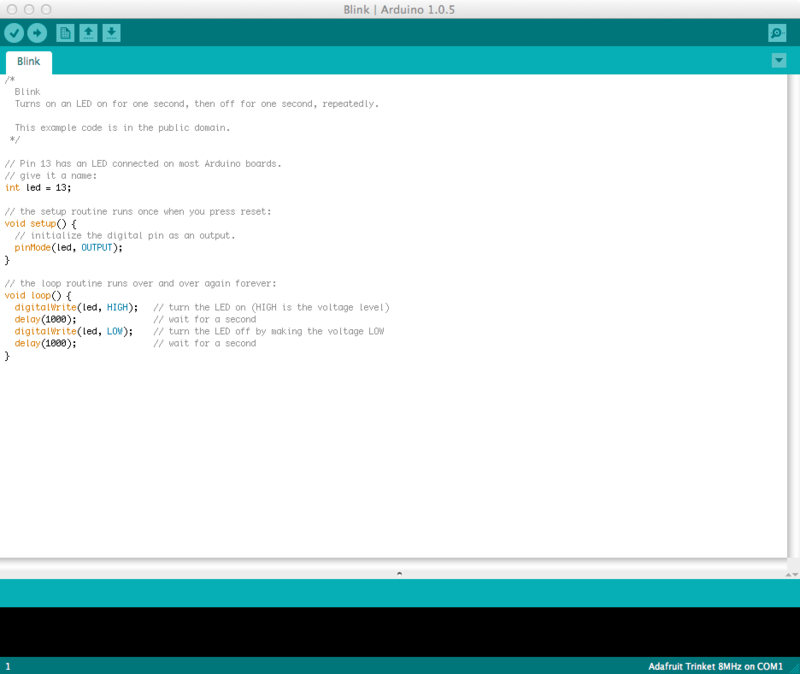The image size is (800, 674).
Task: Click the 'Adafruit Trinket 8MHz on COM1' status text
Action: 715,666
